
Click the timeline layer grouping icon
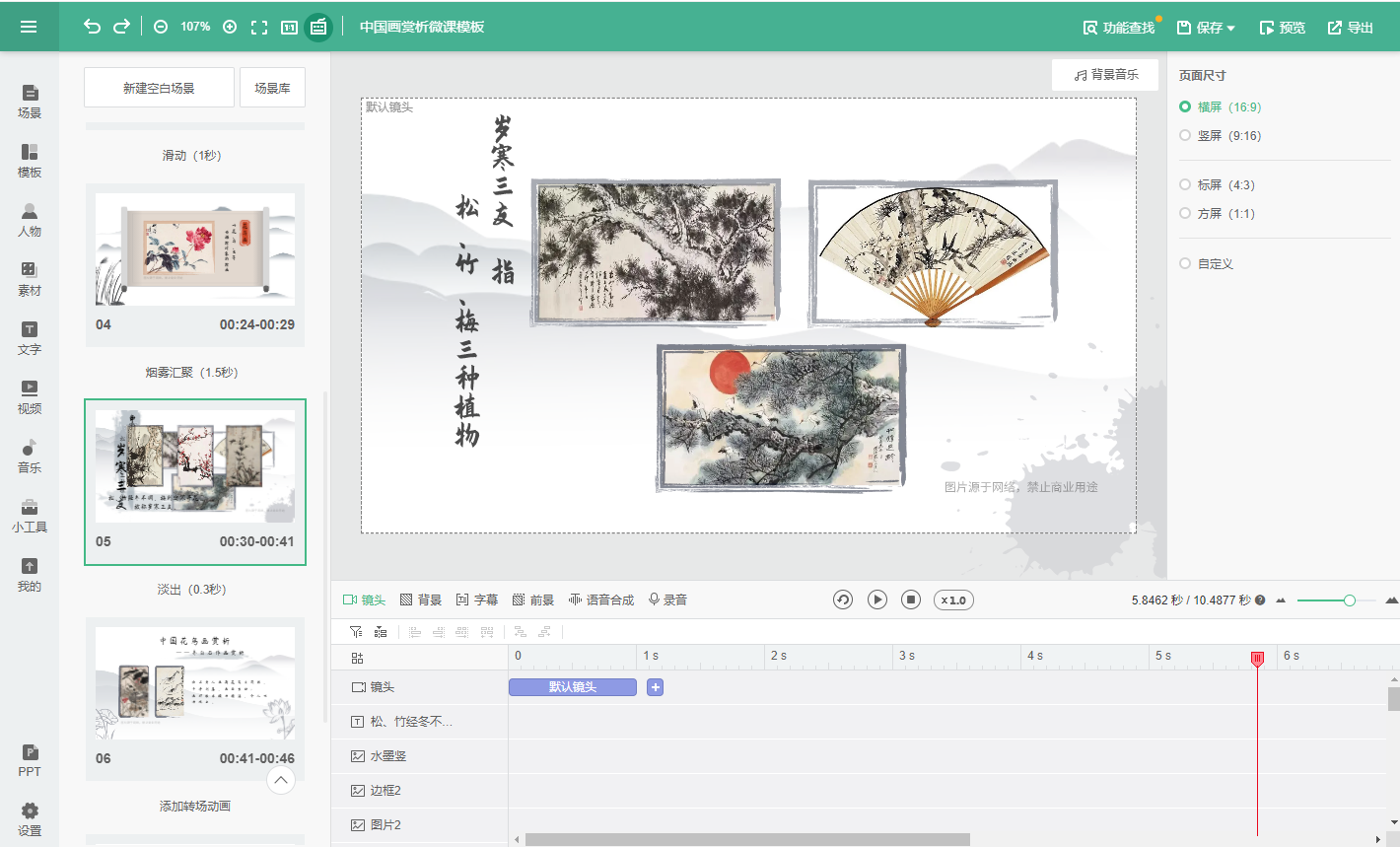click(380, 631)
